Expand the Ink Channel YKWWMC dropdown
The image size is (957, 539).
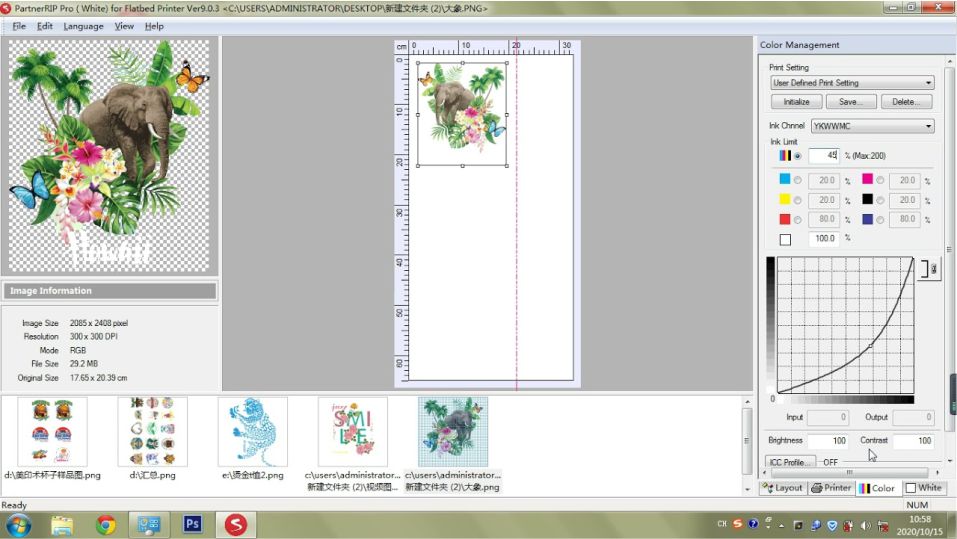point(873,126)
